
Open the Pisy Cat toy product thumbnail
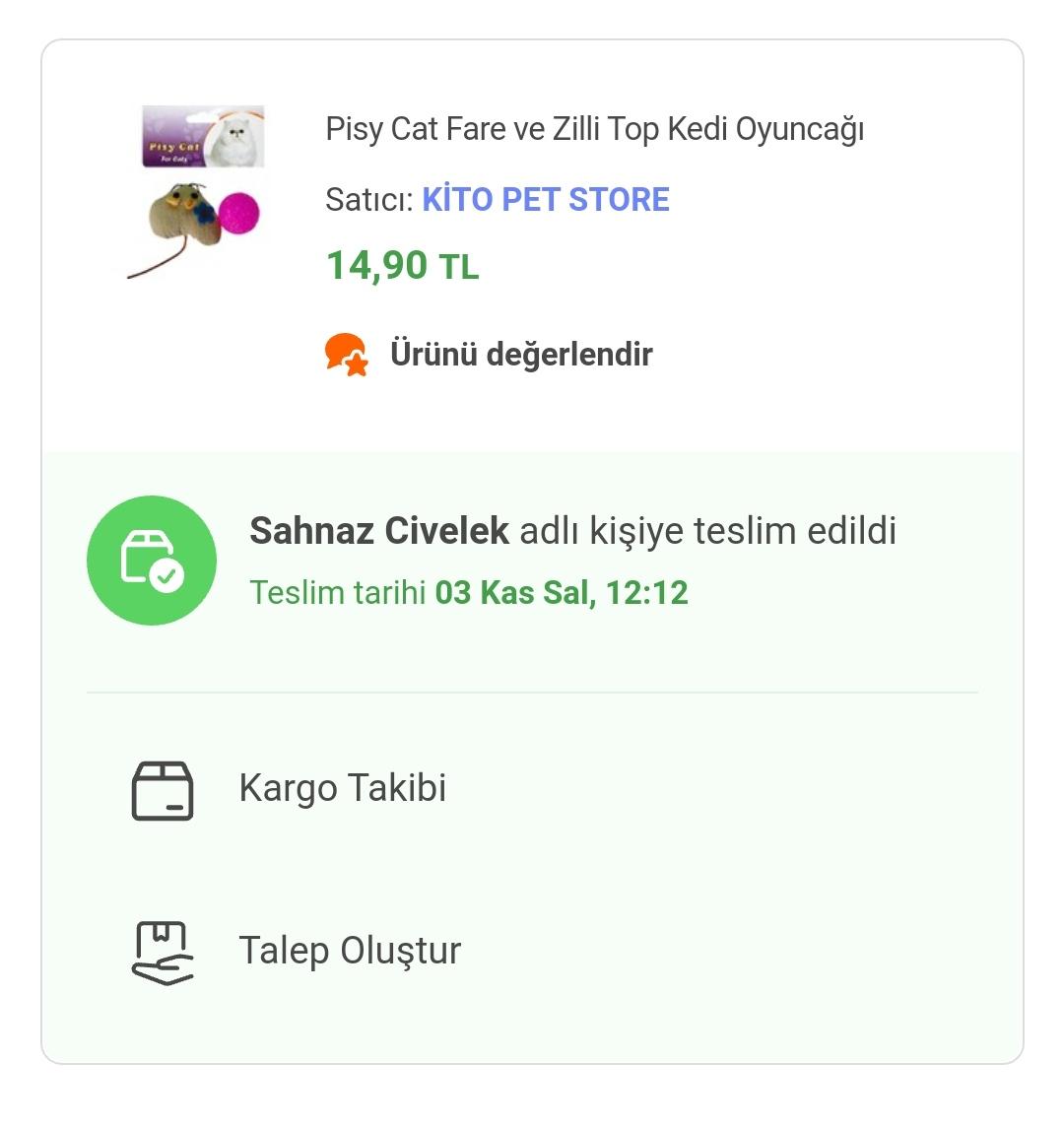point(197,192)
